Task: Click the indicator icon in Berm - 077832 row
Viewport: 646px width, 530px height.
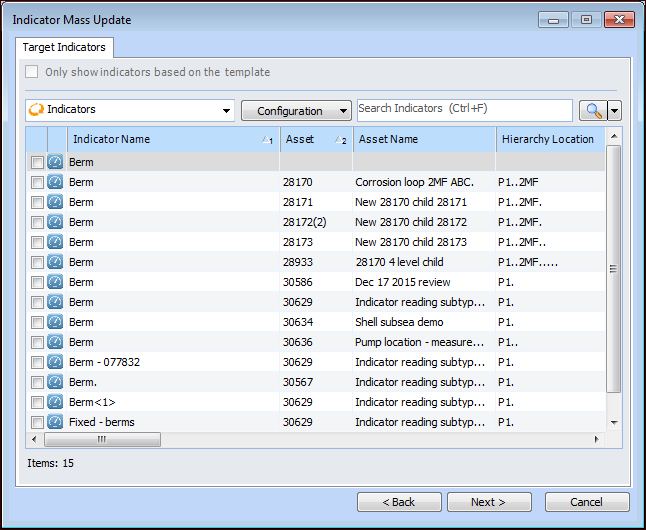Action: pos(55,362)
